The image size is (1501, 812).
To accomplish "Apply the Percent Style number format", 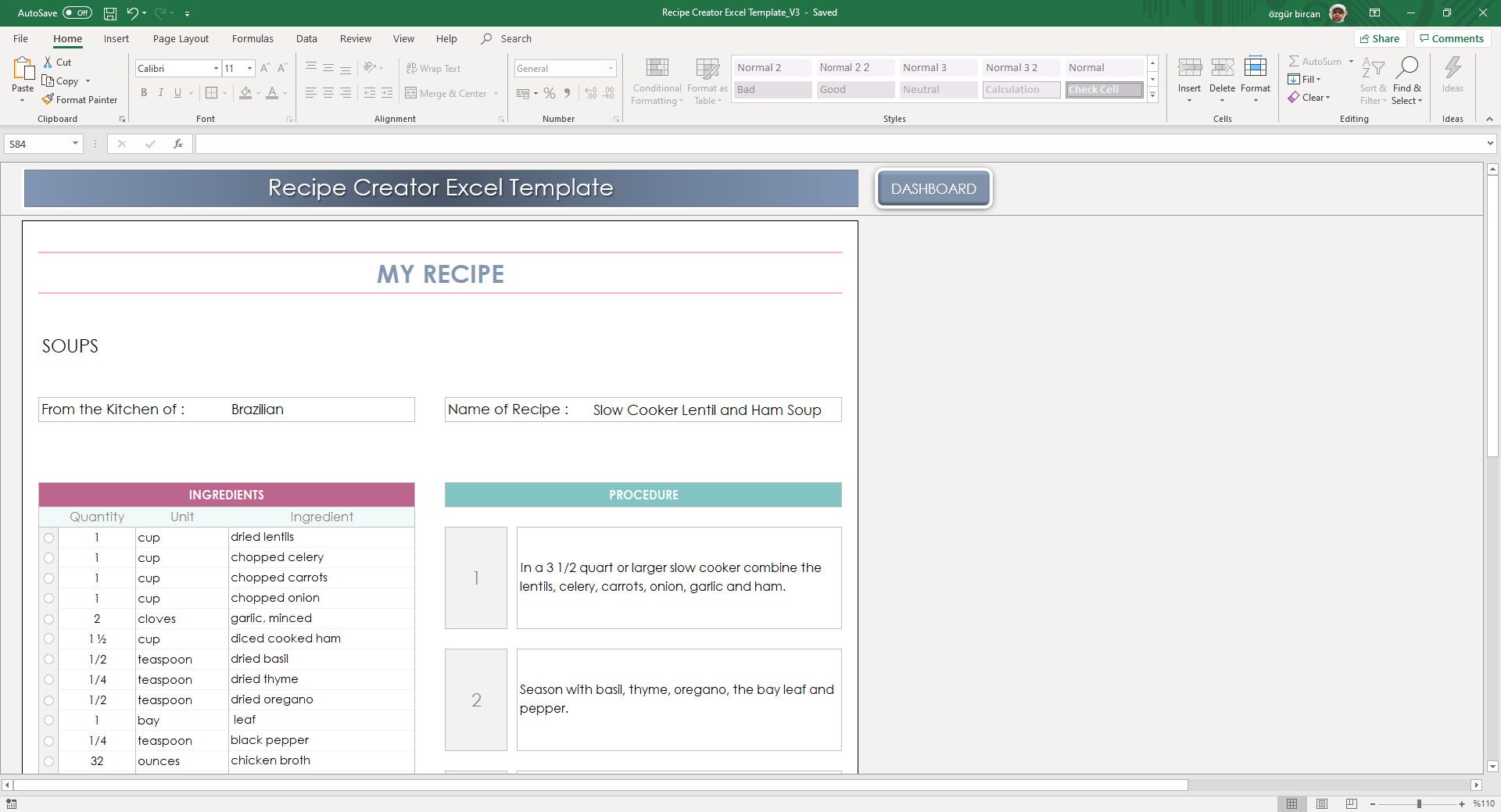I will (x=550, y=93).
